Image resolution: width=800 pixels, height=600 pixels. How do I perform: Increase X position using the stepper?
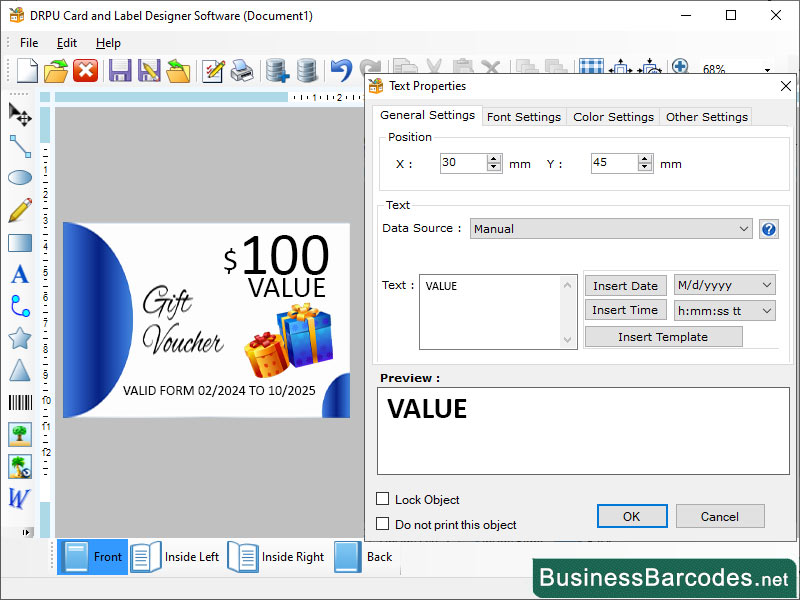pos(494,158)
